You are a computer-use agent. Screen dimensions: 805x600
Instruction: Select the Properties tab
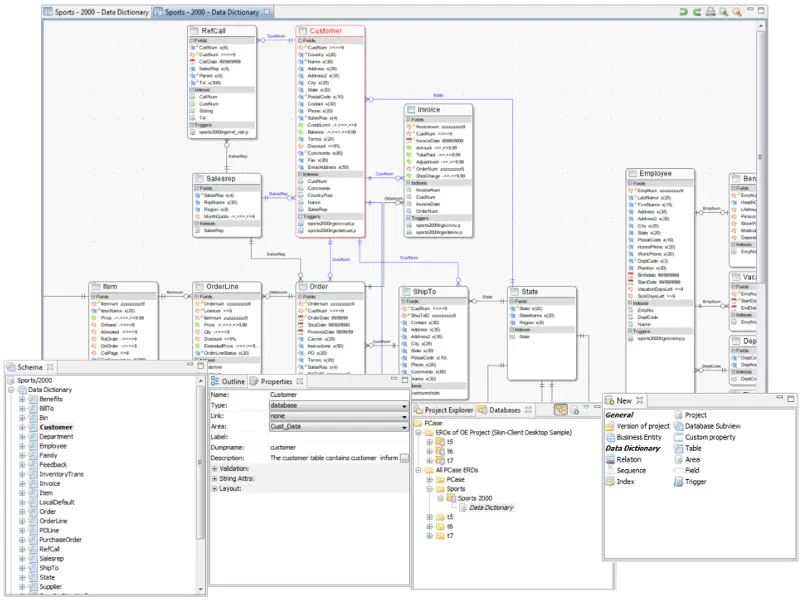coord(276,381)
